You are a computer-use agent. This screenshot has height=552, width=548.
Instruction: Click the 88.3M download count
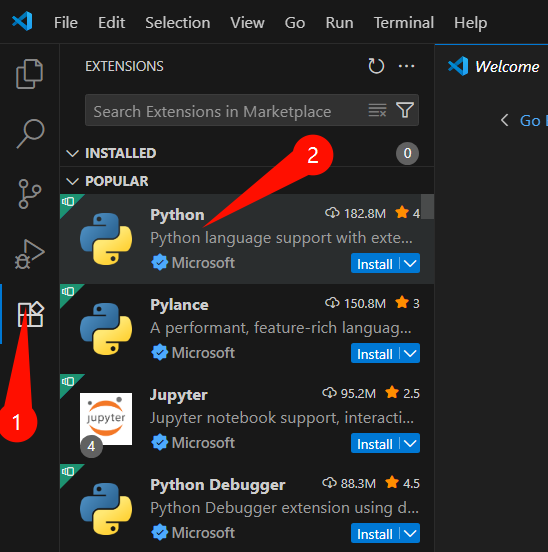(358, 484)
